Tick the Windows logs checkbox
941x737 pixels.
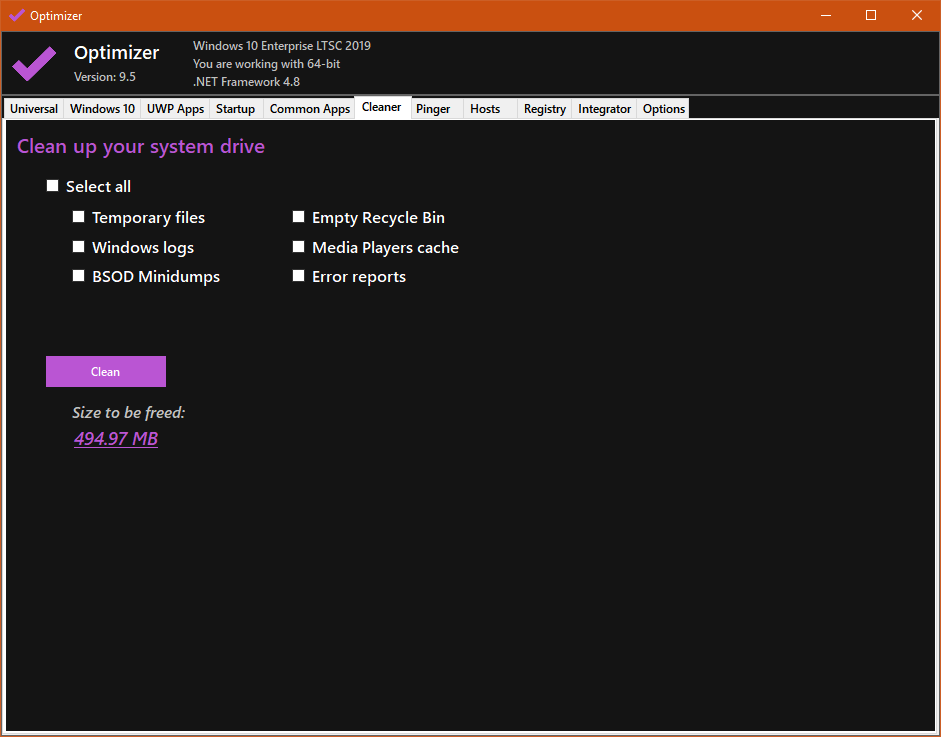(x=79, y=247)
